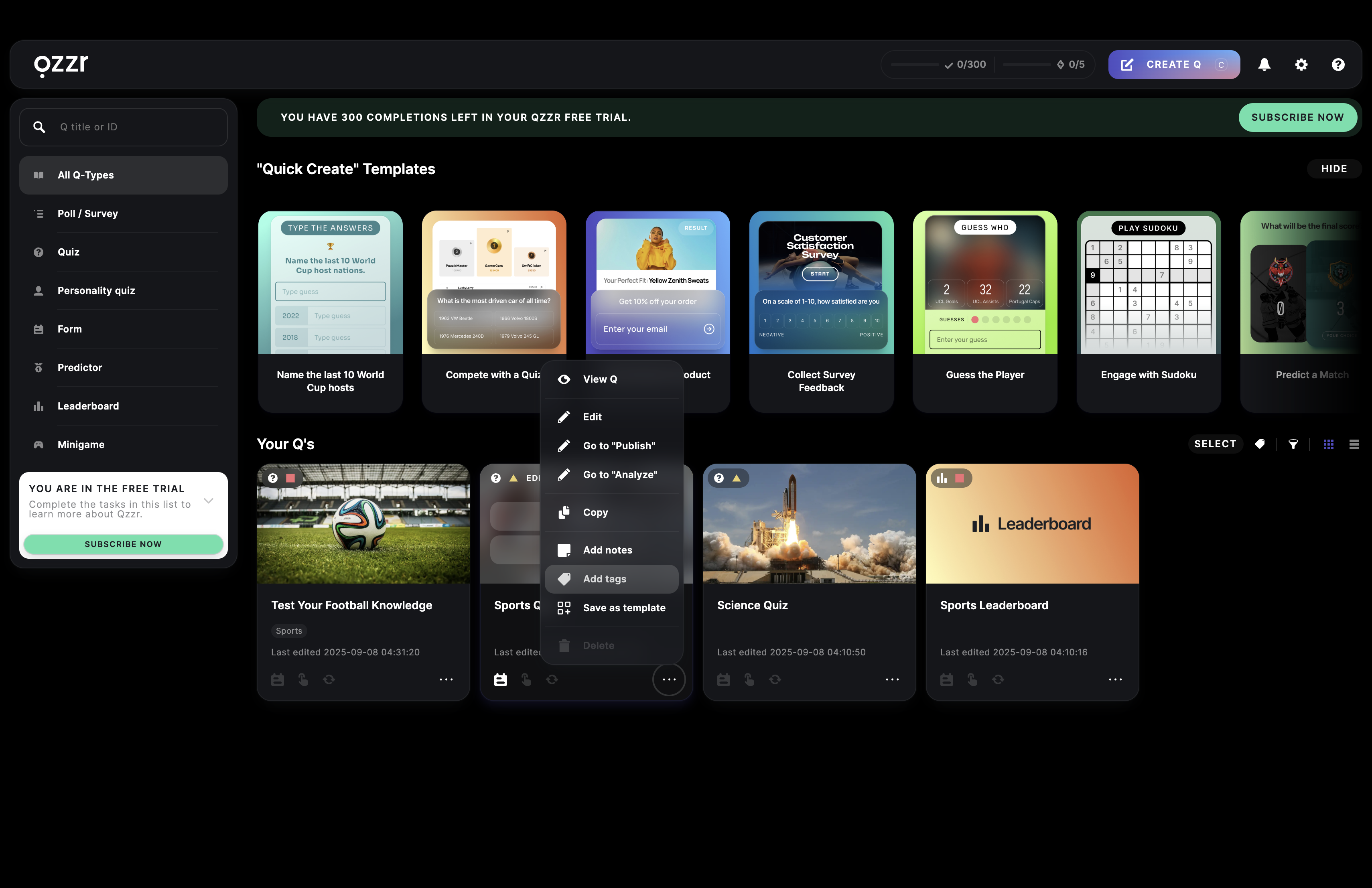Click tap-hand icon on Sports Leaderboard card
Viewport: 1372px width, 888px height.
coord(972,679)
